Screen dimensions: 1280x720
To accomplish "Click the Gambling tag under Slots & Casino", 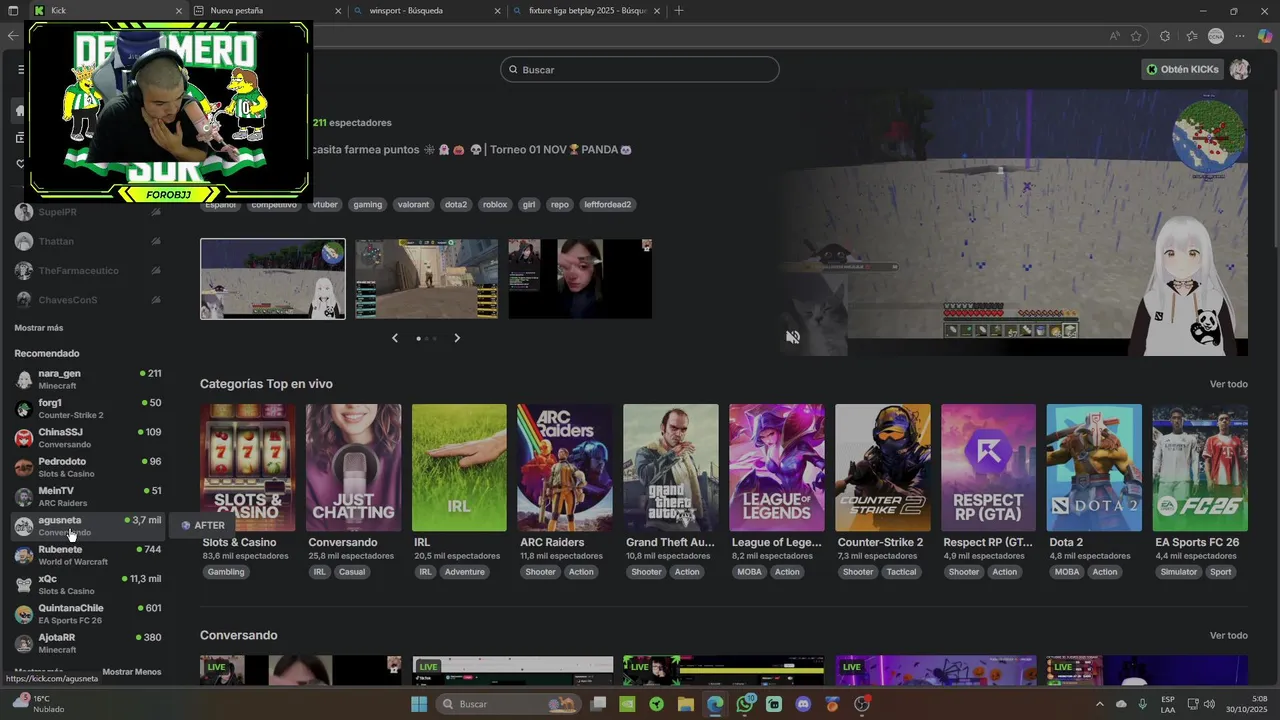I will tap(226, 572).
